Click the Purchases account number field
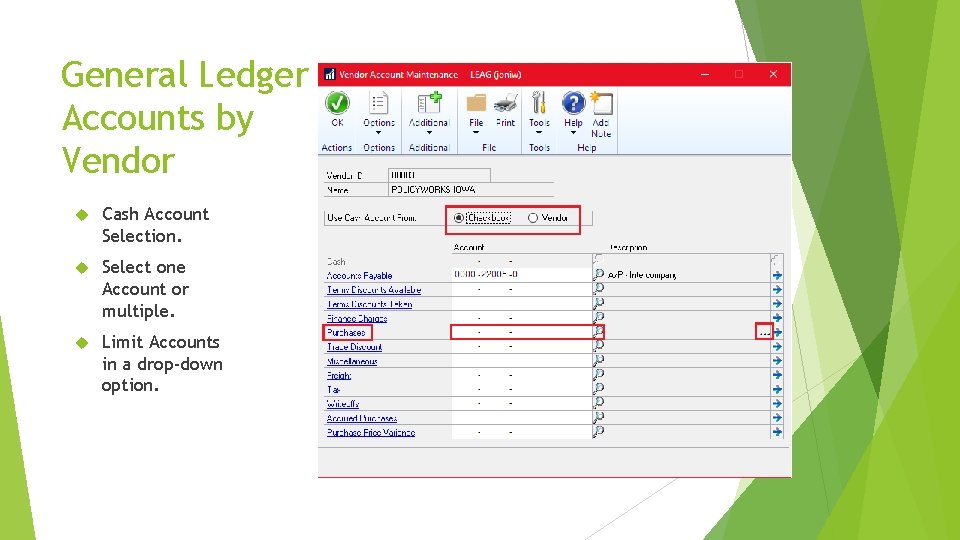Image resolution: width=960 pixels, height=540 pixels. [522, 332]
